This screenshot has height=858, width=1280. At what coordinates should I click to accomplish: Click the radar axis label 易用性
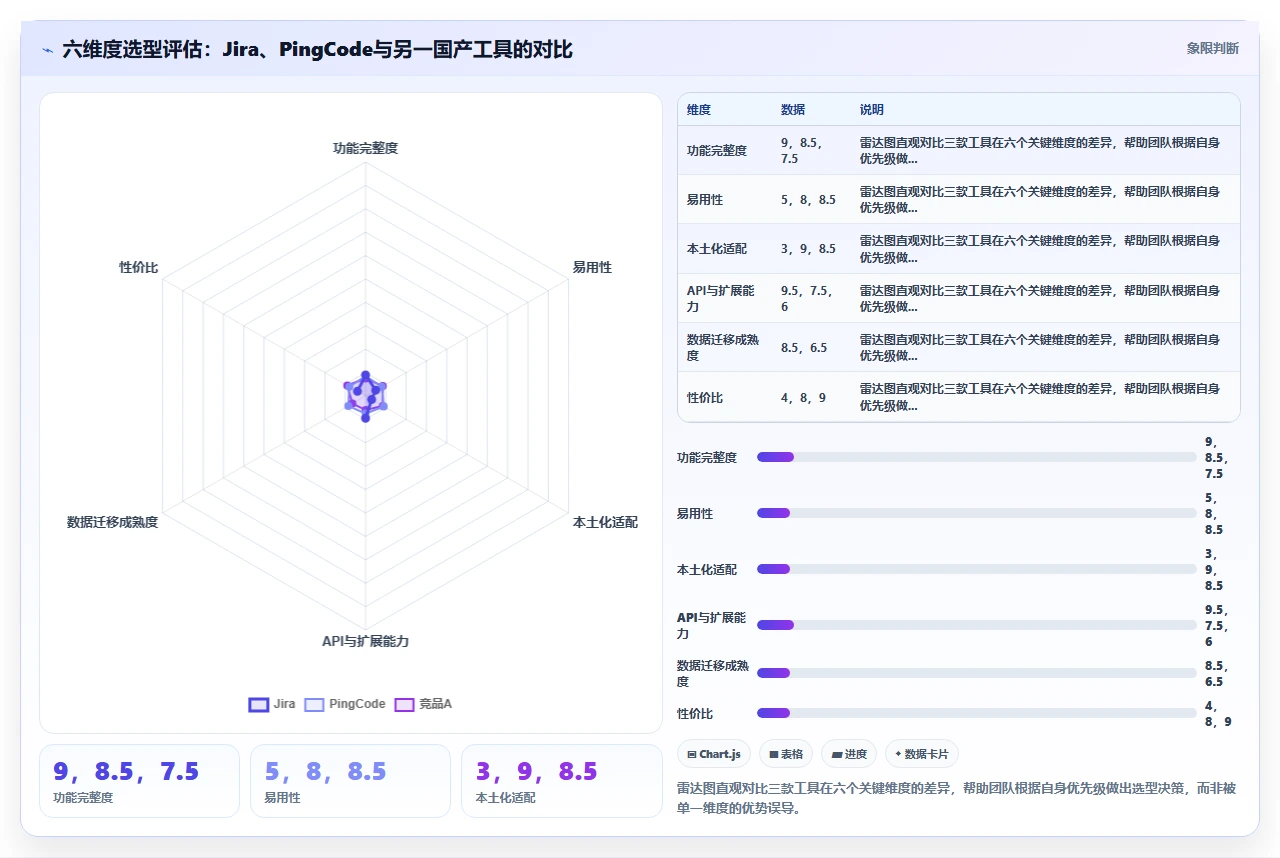coord(592,268)
